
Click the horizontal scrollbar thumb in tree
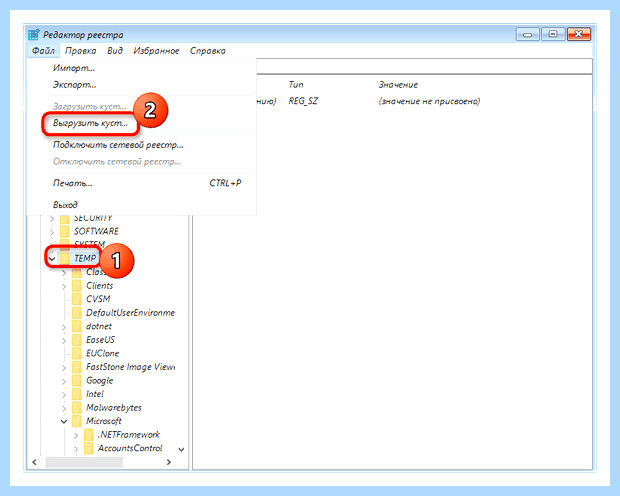[x=84, y=462]
